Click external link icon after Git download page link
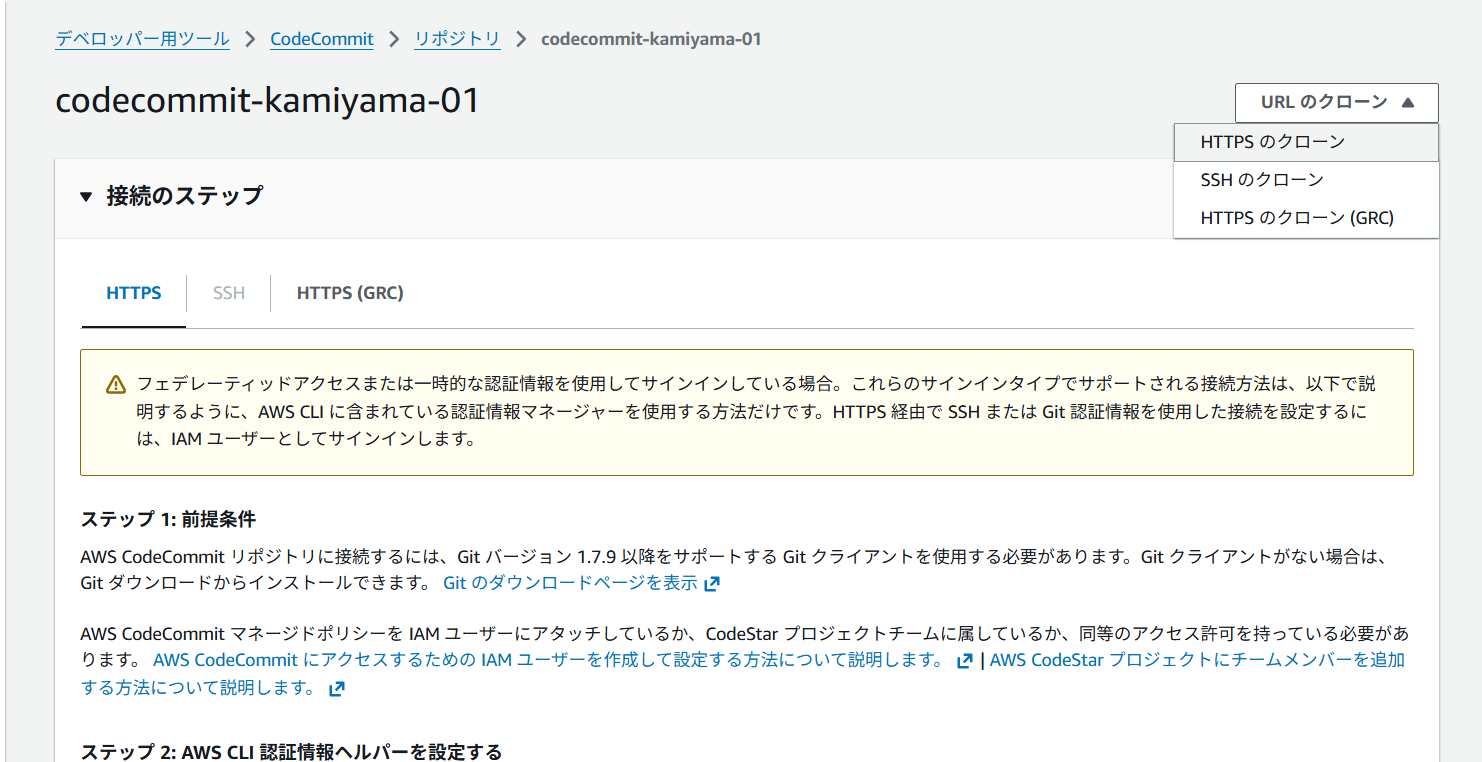 (712, 583)
